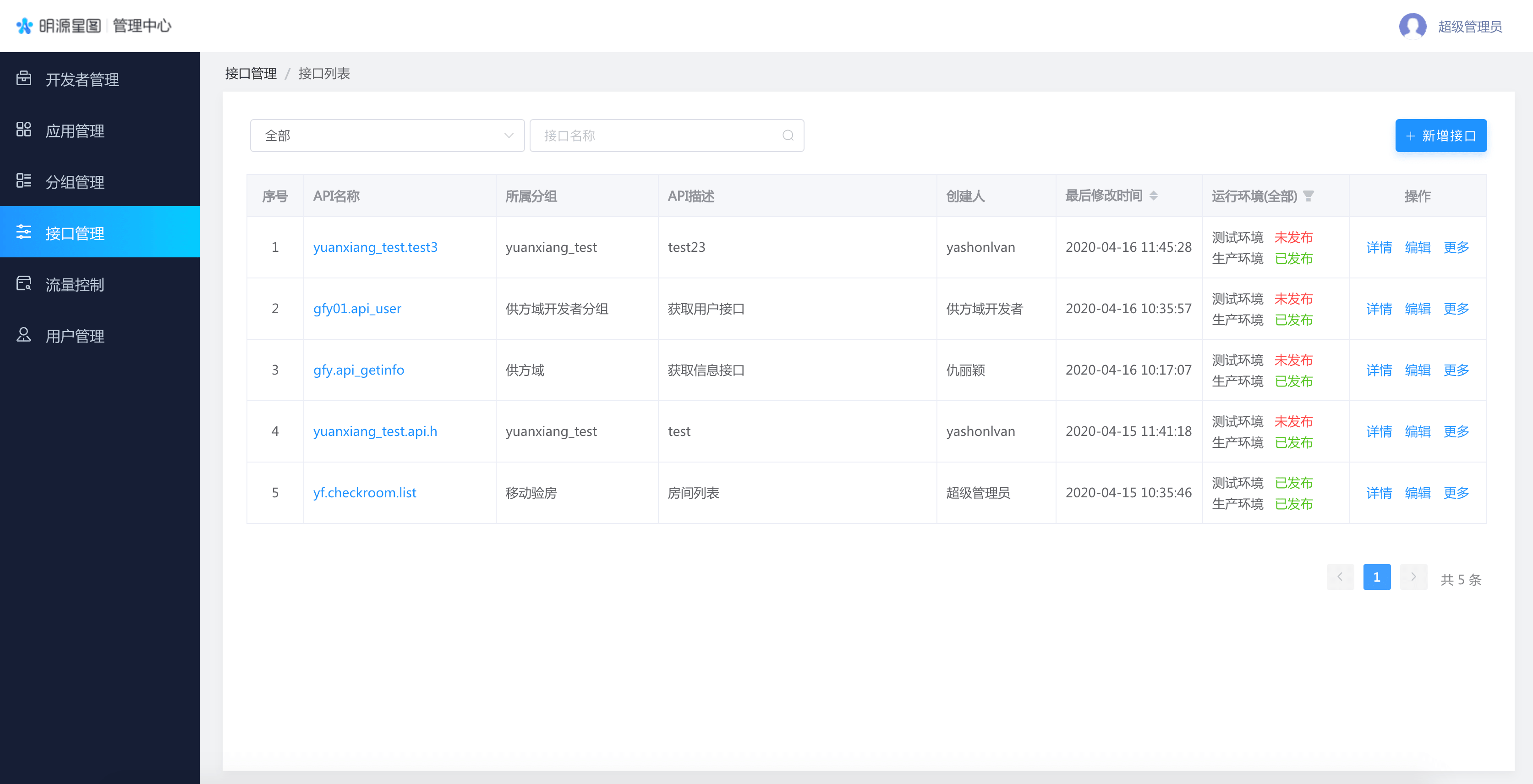Click 编辑 for yuanxiang_test.test3 row
Image resolution: width=1533 pixels, height=784 pixels.
coord(1417,247)
